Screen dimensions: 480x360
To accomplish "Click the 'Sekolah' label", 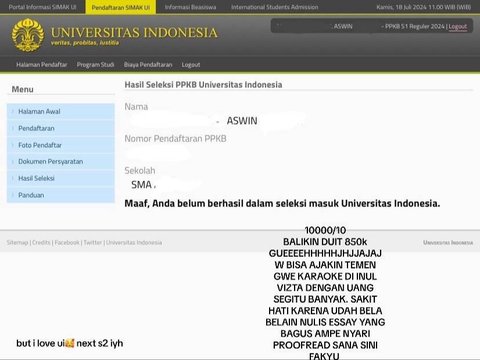I will click(140, 171).
